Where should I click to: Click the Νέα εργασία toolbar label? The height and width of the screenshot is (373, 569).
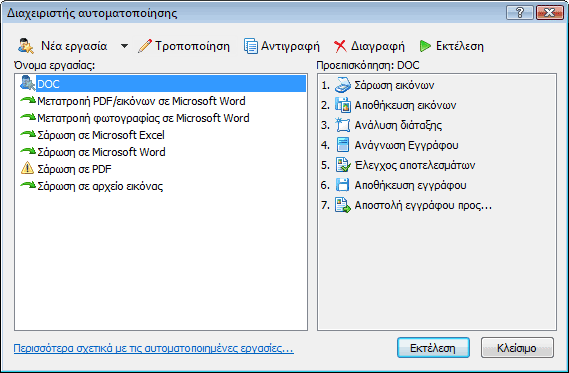coord(74,46)
